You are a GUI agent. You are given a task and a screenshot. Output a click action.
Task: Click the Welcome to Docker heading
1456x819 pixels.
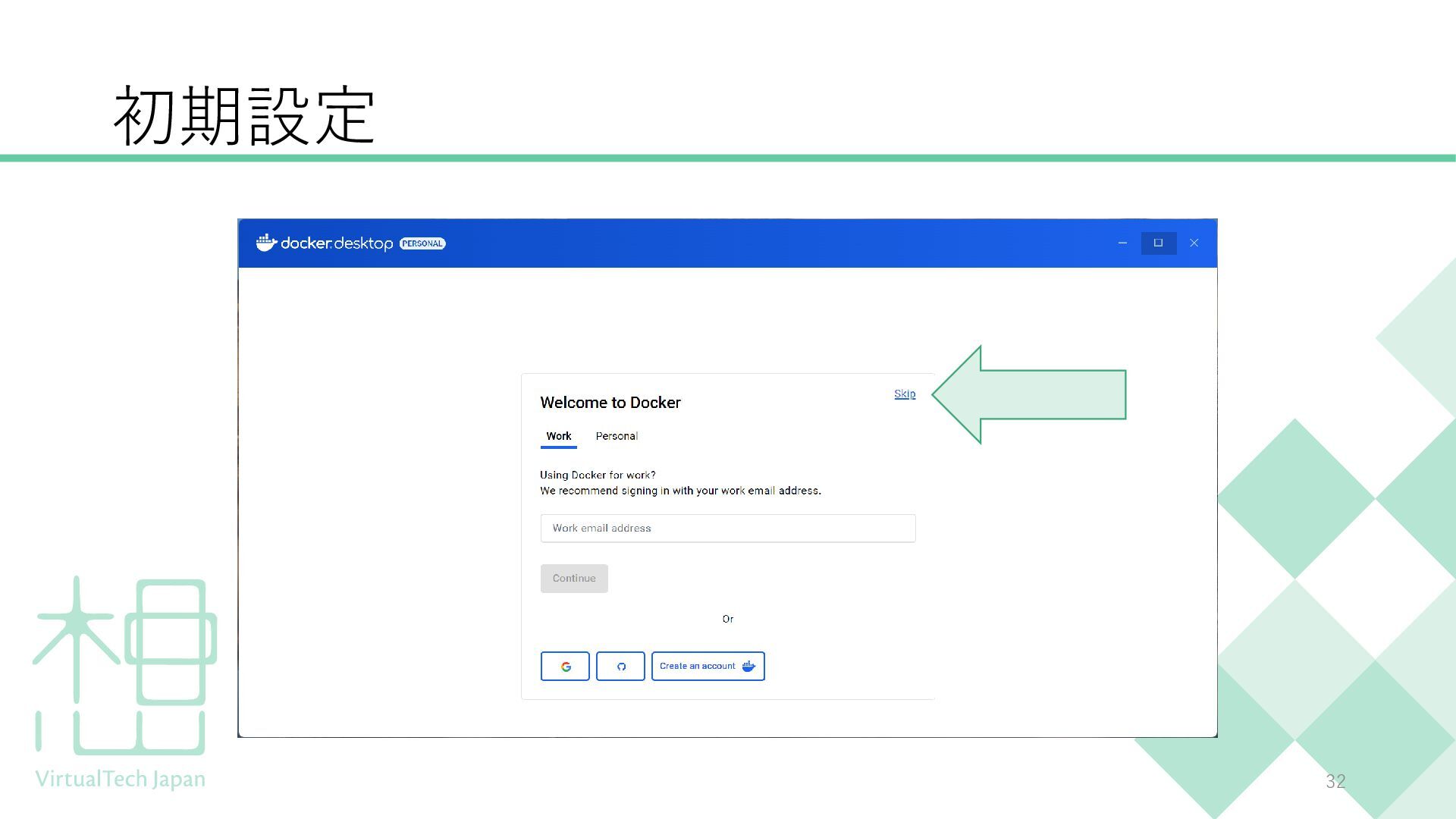pos(610,403)
